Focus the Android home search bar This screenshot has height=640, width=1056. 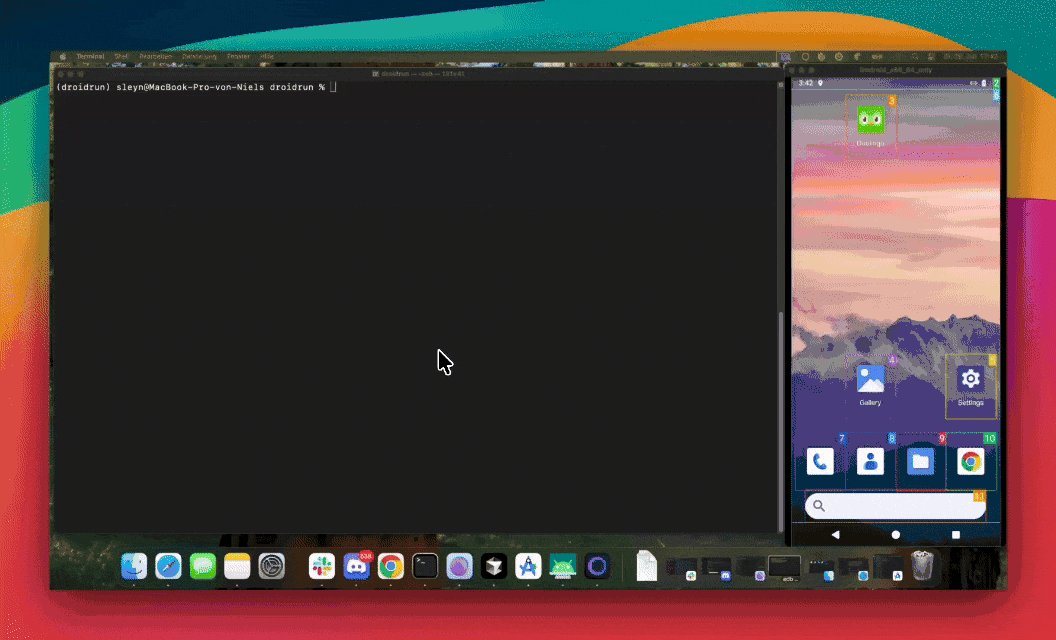pyautogui.click(x=895, y=505)
